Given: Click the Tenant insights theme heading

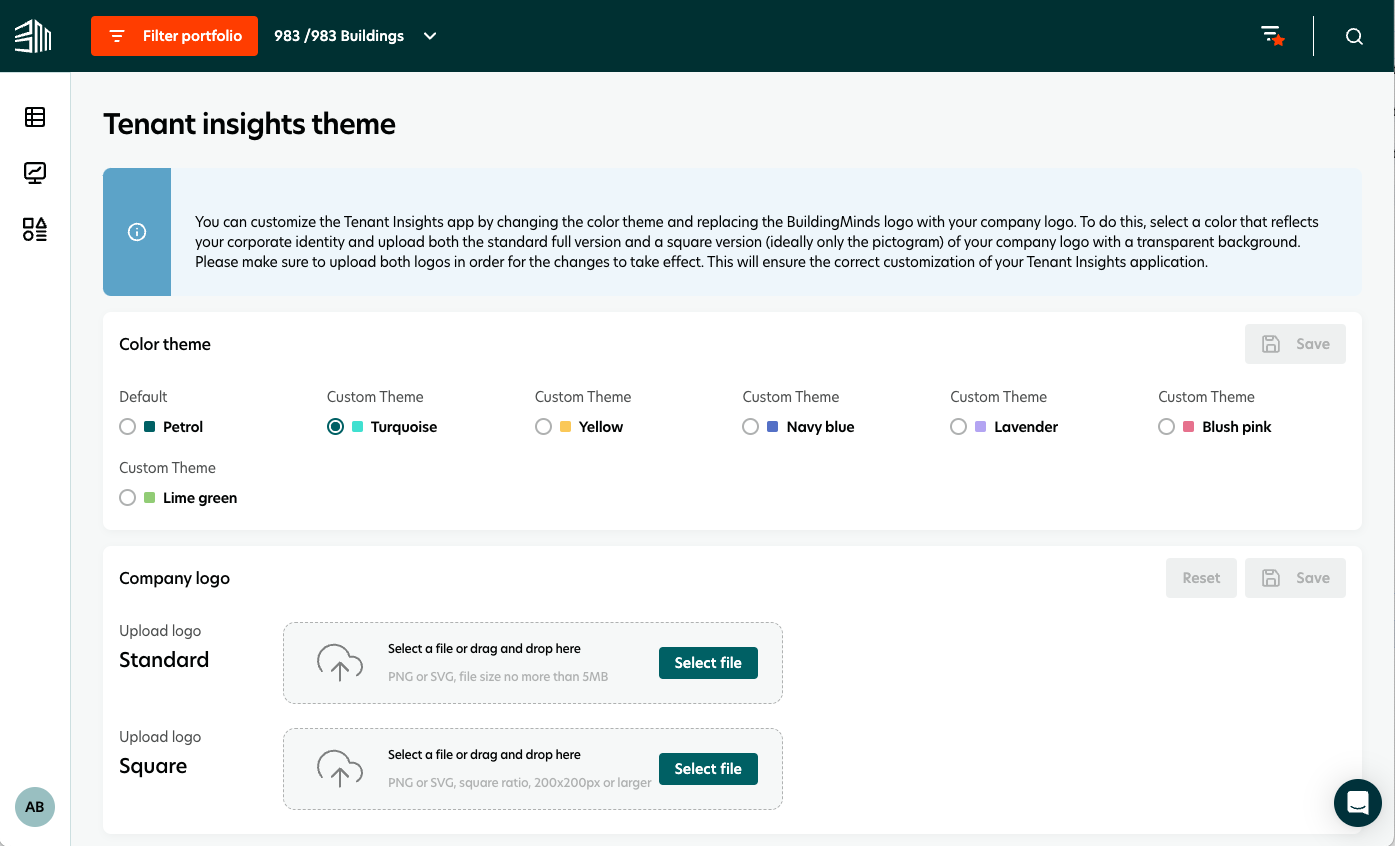Looking at the screenshot, I should [250, 124].
